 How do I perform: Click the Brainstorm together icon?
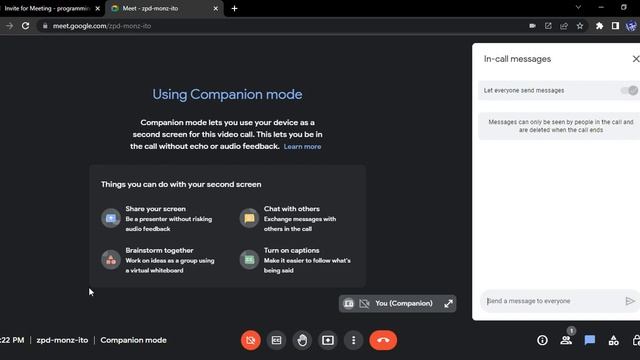pos(111,260)
